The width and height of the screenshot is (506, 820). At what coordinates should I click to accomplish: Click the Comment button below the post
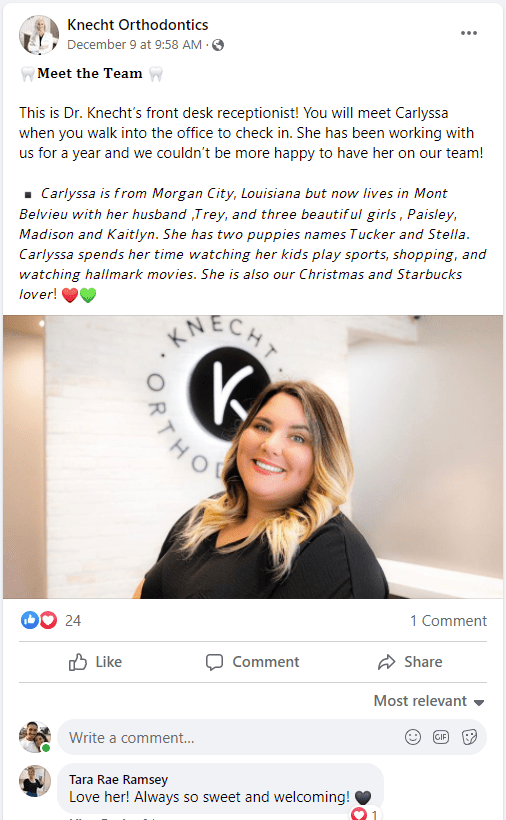[x=252, y=662]
